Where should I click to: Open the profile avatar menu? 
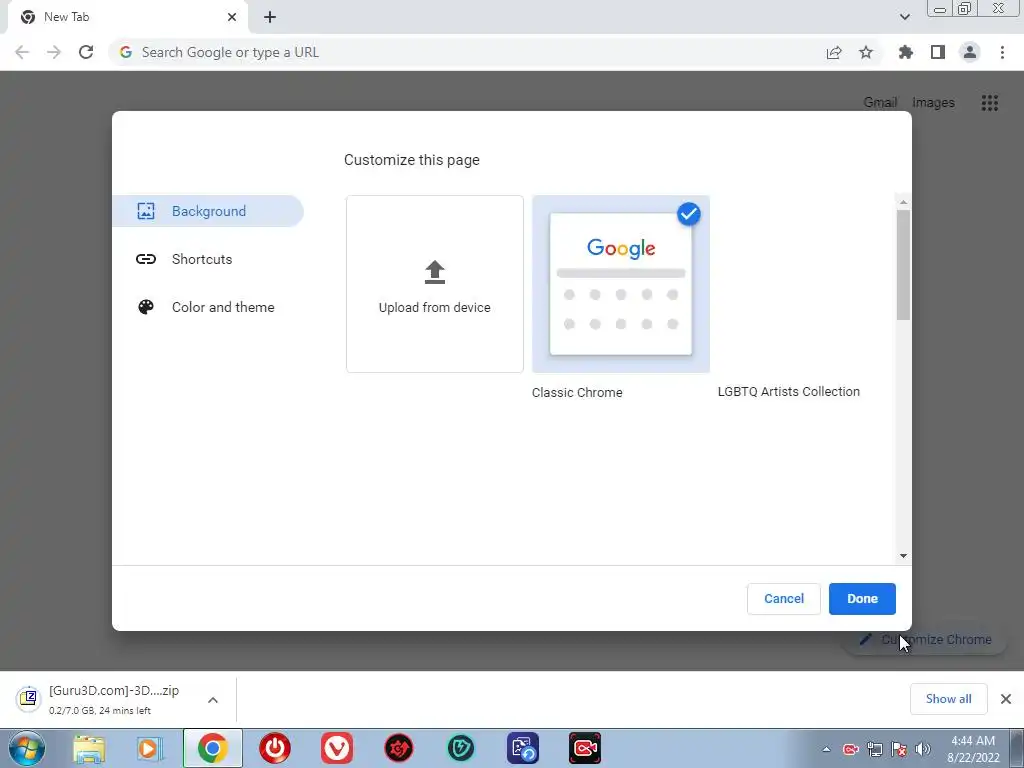[970, 52]
